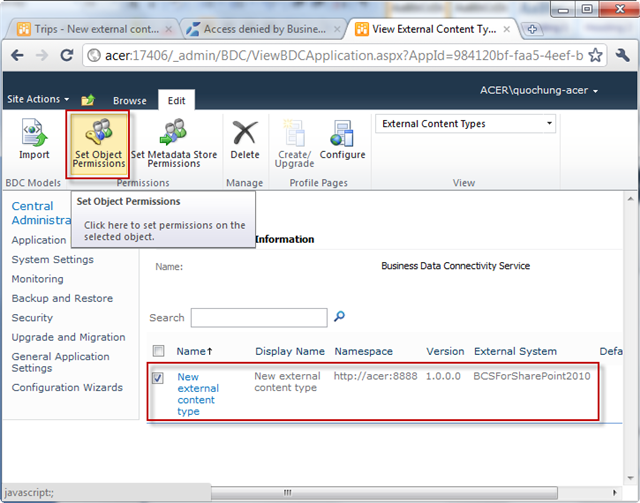Click the Navigate Up folder icon
The width and height of the screenshot is (640, 503).
point(88,100)
